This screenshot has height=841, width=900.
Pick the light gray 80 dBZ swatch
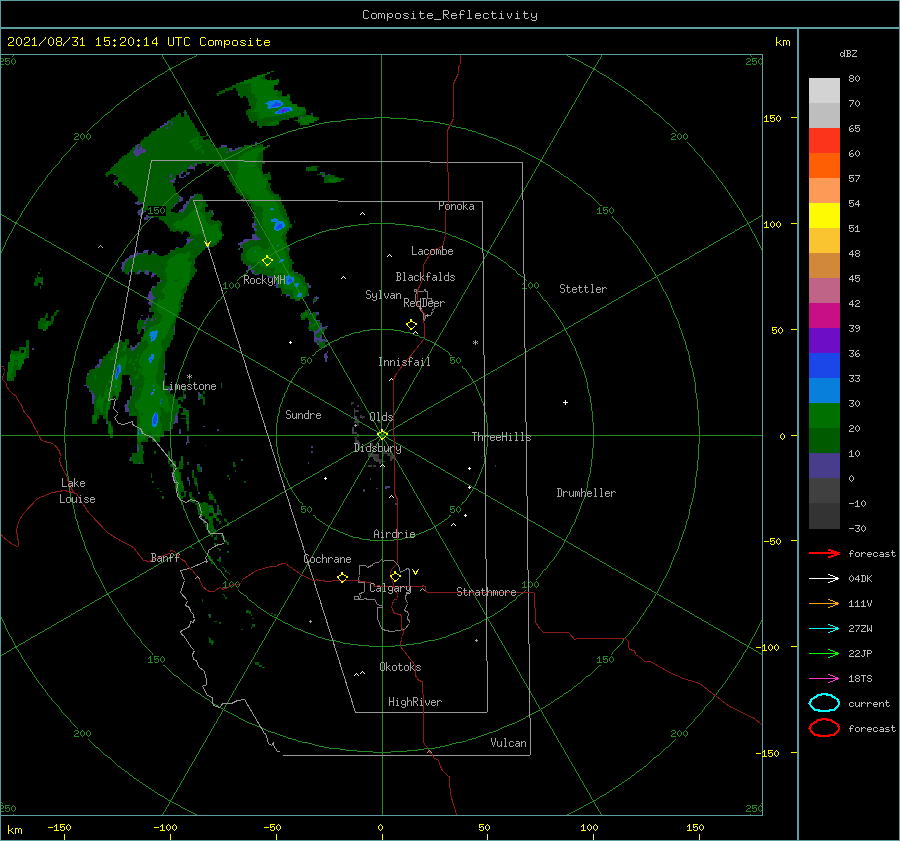tap(824, 90)
